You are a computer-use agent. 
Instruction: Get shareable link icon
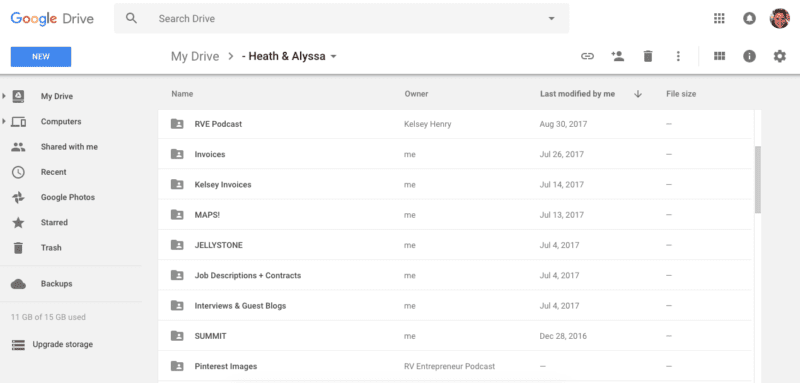(x=587, y=56)
